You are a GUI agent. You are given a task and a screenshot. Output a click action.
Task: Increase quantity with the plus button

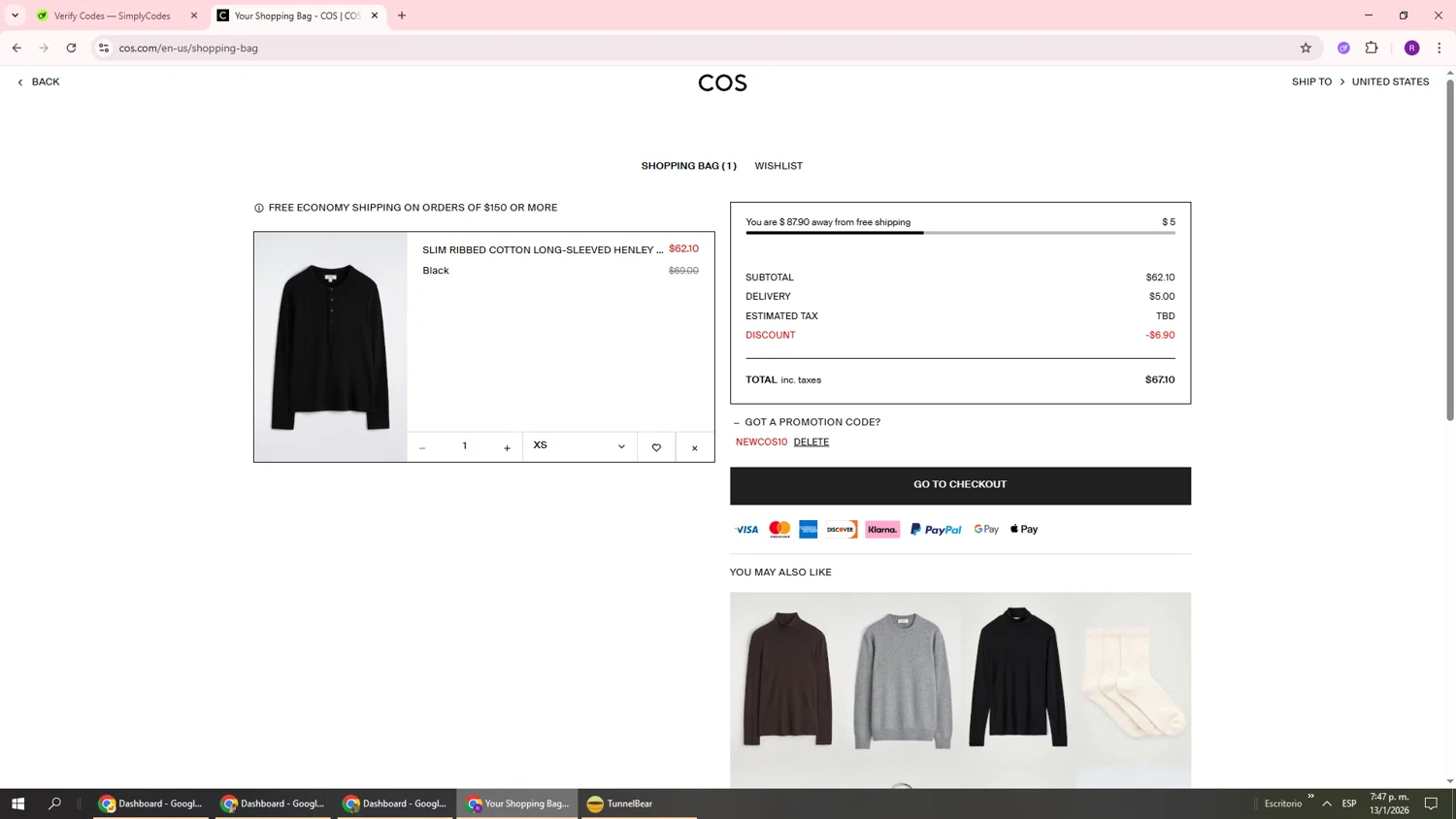pos(507,447)
